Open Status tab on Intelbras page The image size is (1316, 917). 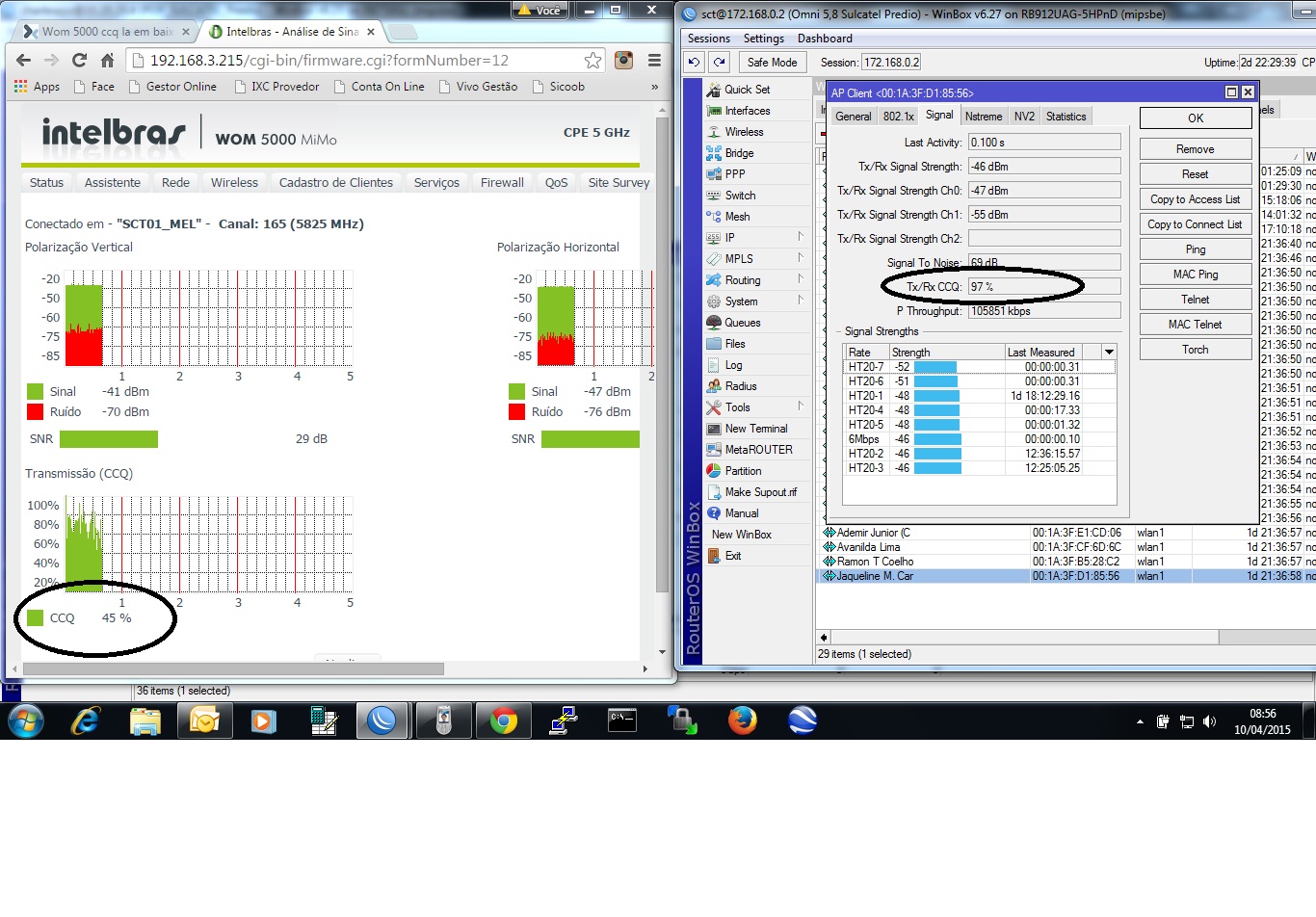click(x=46, y=183)
